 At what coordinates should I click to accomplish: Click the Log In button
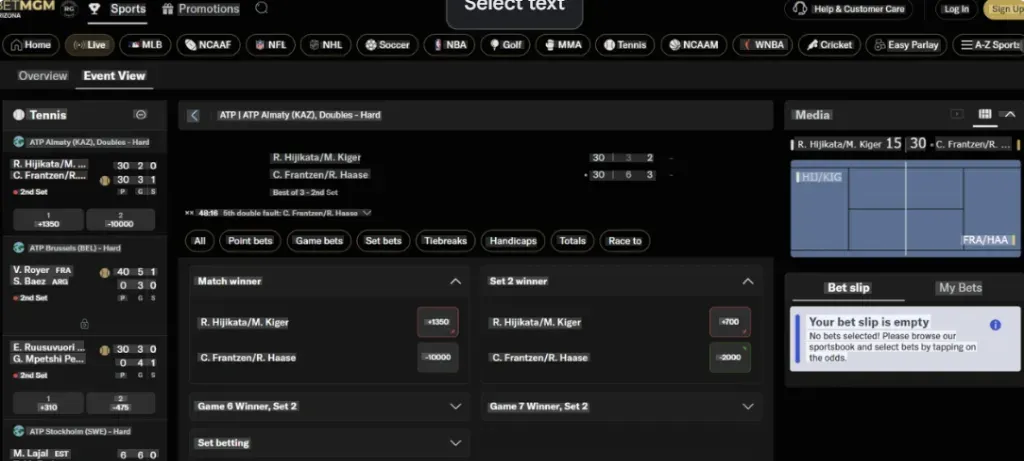click(x=956, y=9)
